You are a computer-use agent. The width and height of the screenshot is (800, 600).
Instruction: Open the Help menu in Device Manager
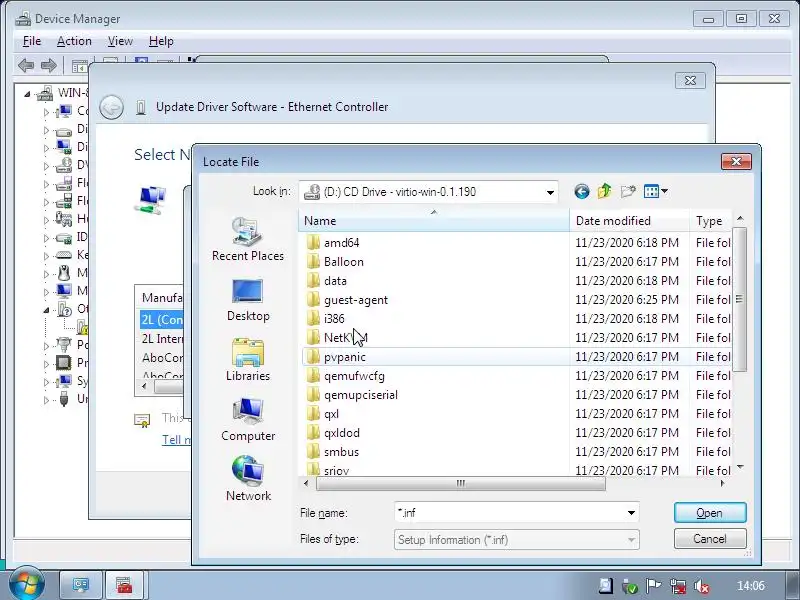[161, 41]
